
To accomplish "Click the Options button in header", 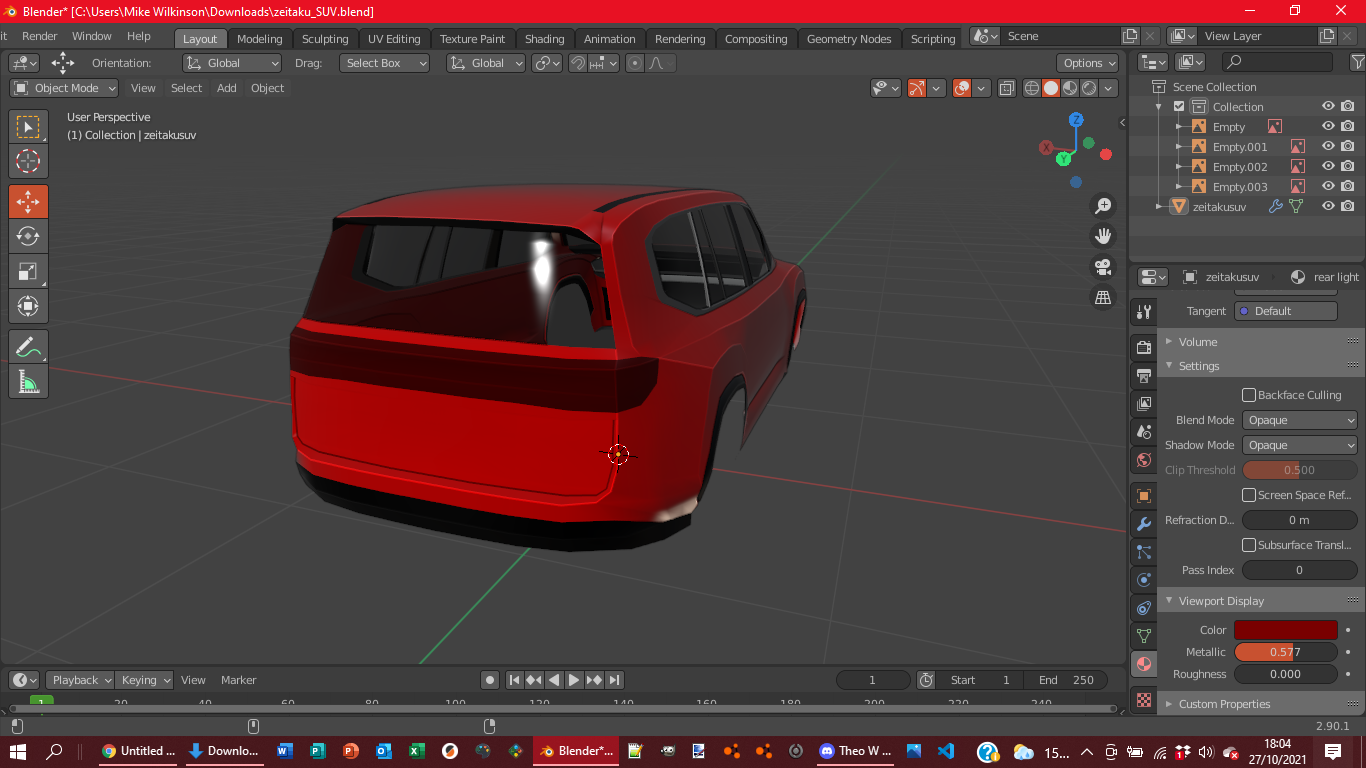I will click(x=1089, y=63).
